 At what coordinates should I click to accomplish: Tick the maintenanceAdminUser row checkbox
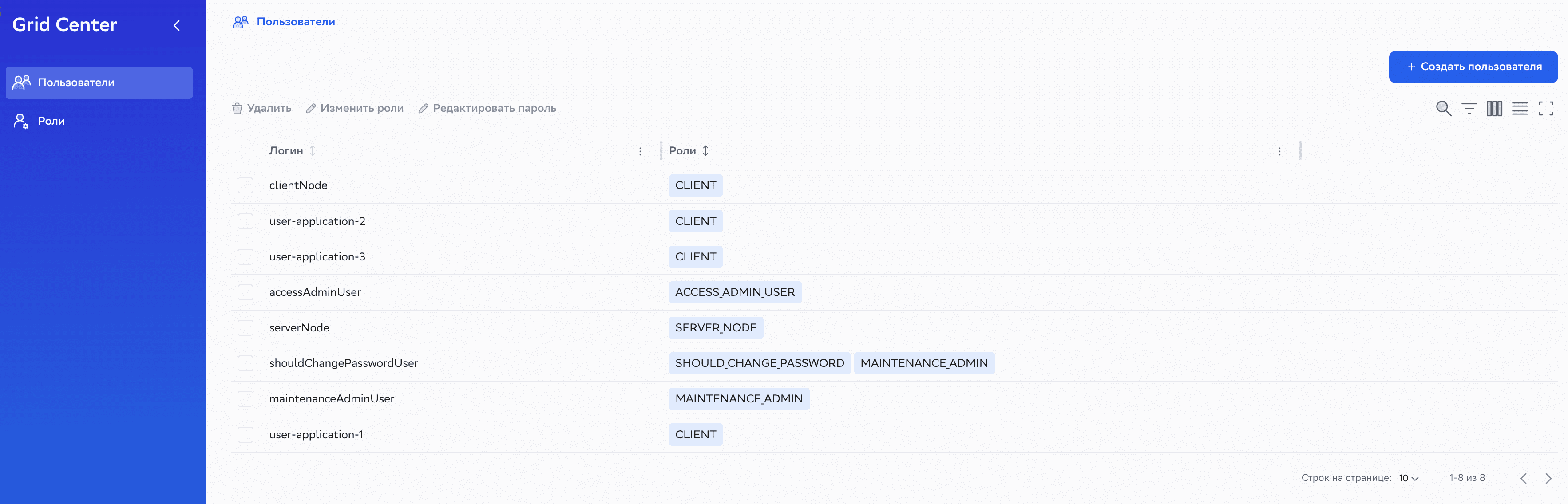pyautogui.click(x=245, y=399)
